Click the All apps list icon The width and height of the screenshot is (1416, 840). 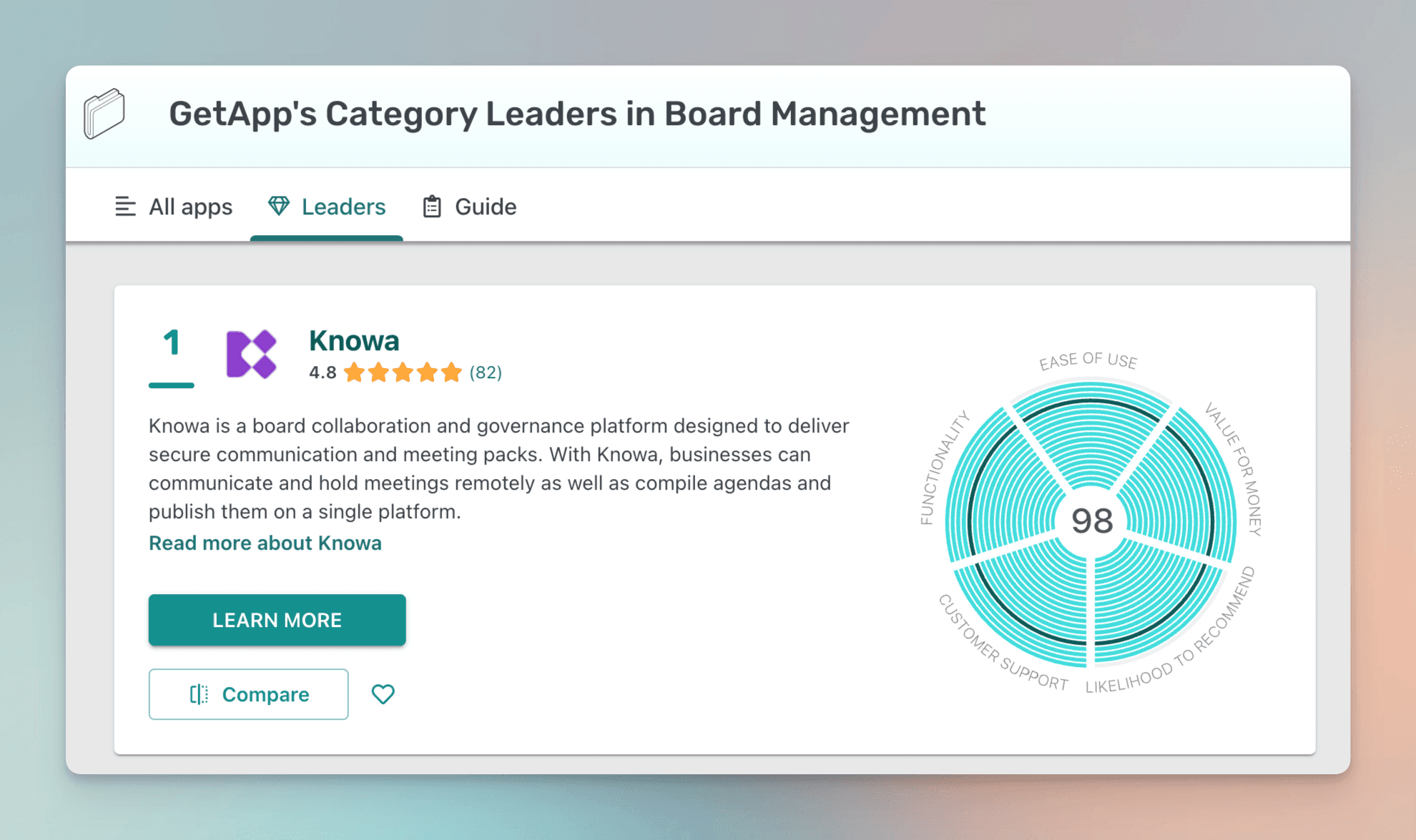(x=125, y=207)
